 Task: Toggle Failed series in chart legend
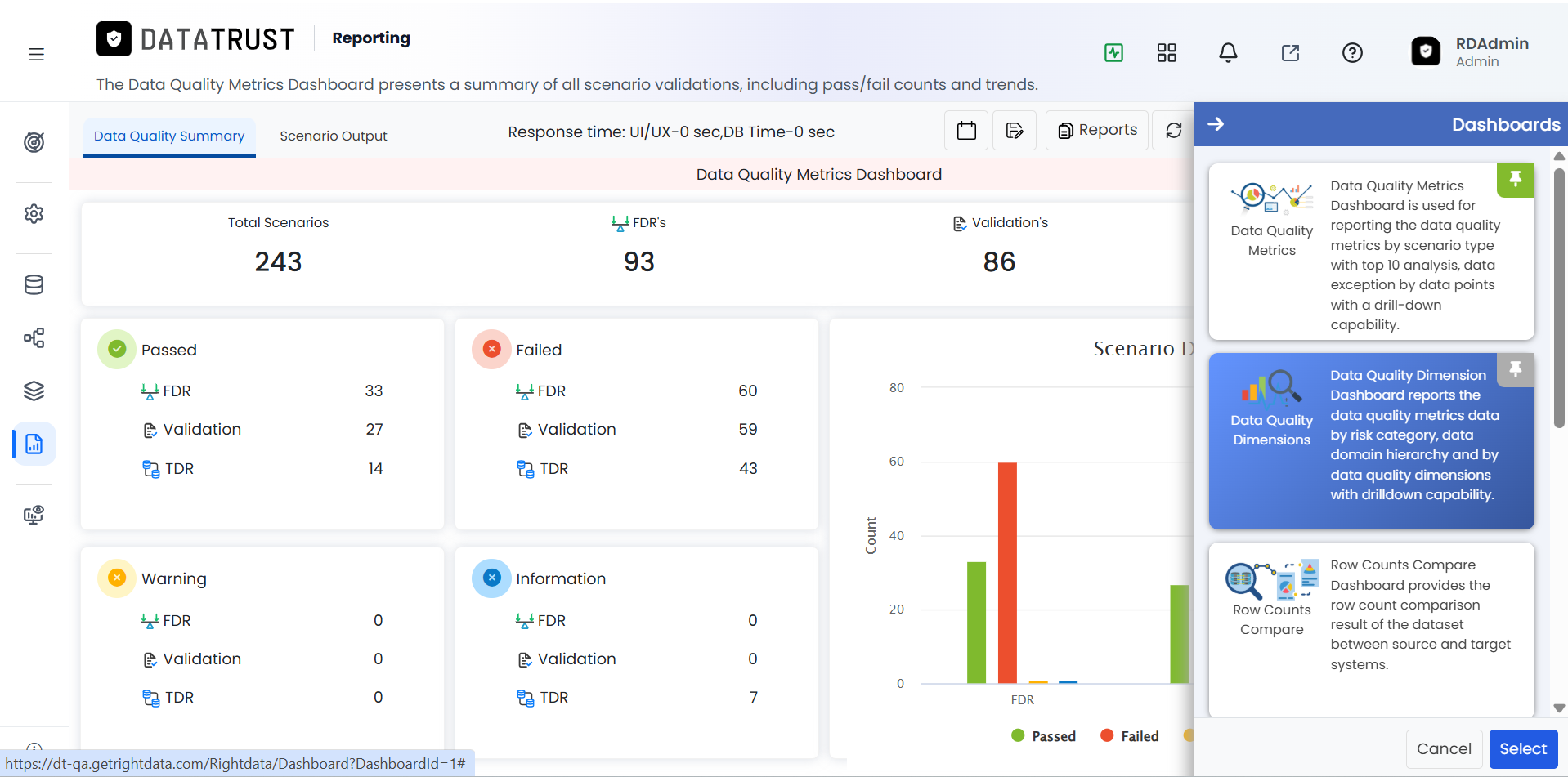(x=1130, y=736)
